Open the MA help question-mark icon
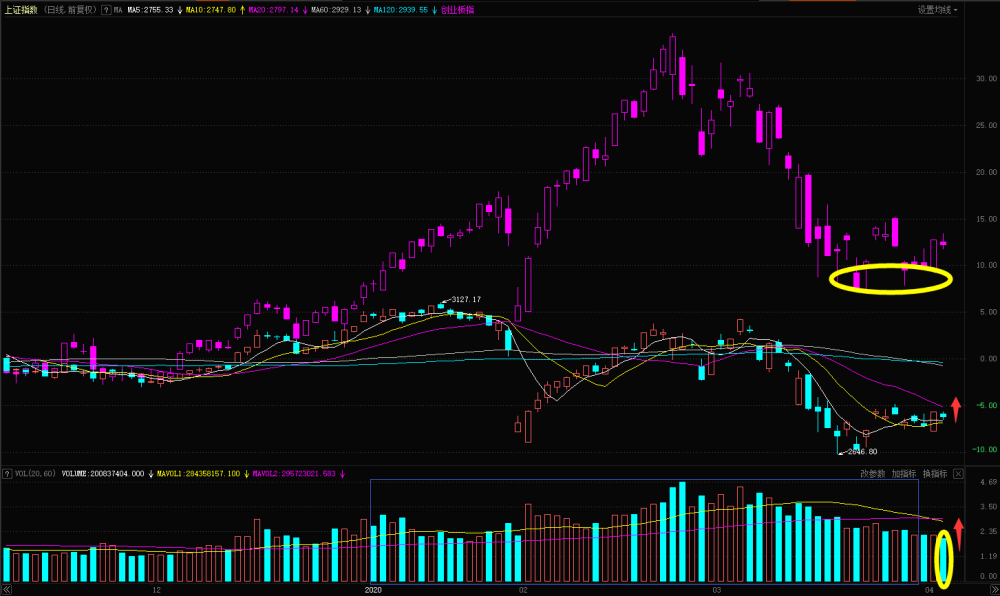 [107, 10]
